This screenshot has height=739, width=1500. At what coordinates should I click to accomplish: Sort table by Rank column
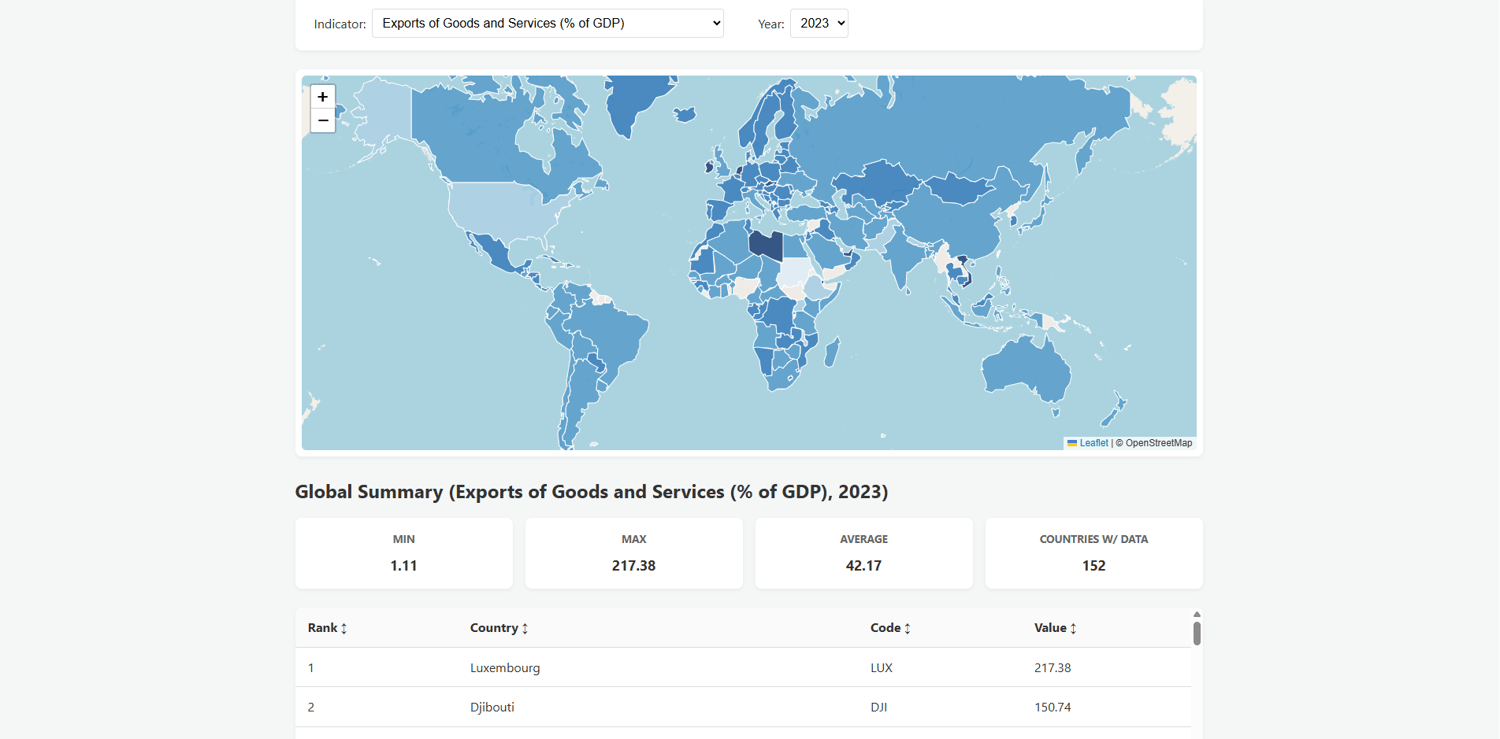327,628
